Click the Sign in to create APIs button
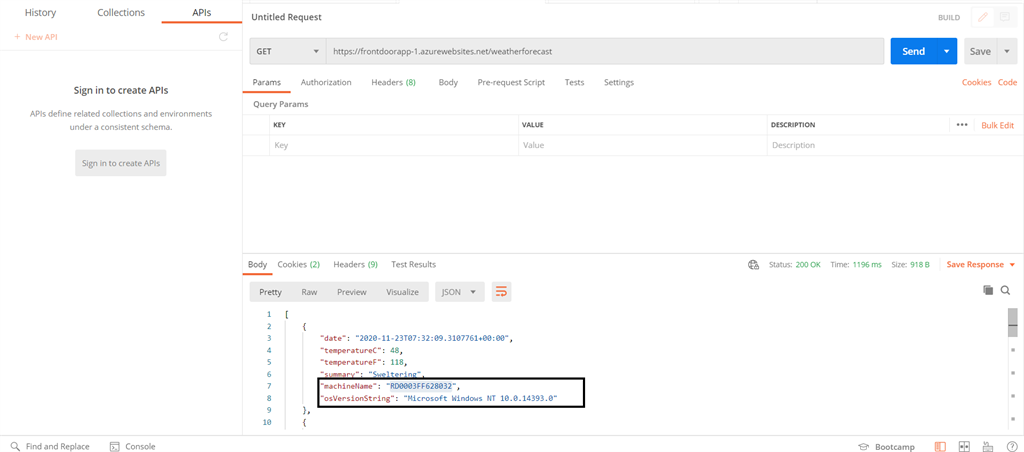 tap(121, 163)
